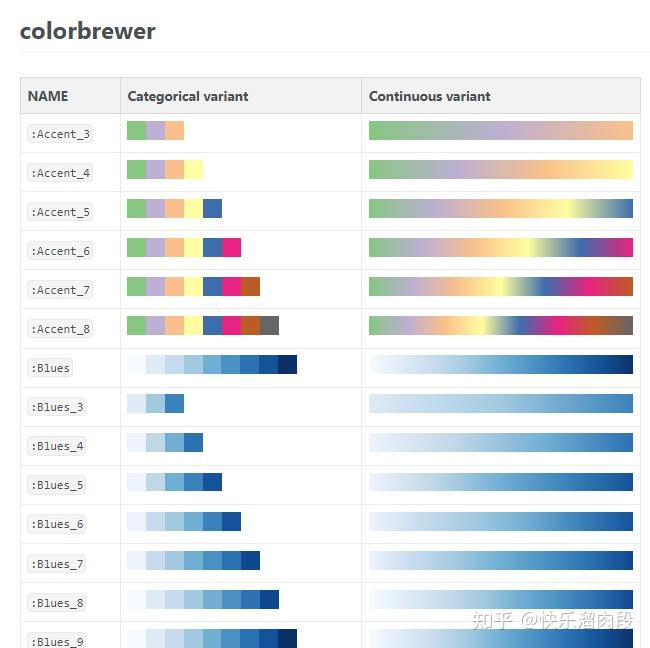Click the pink swatch in the :Accent_6 row

point(231,248)
